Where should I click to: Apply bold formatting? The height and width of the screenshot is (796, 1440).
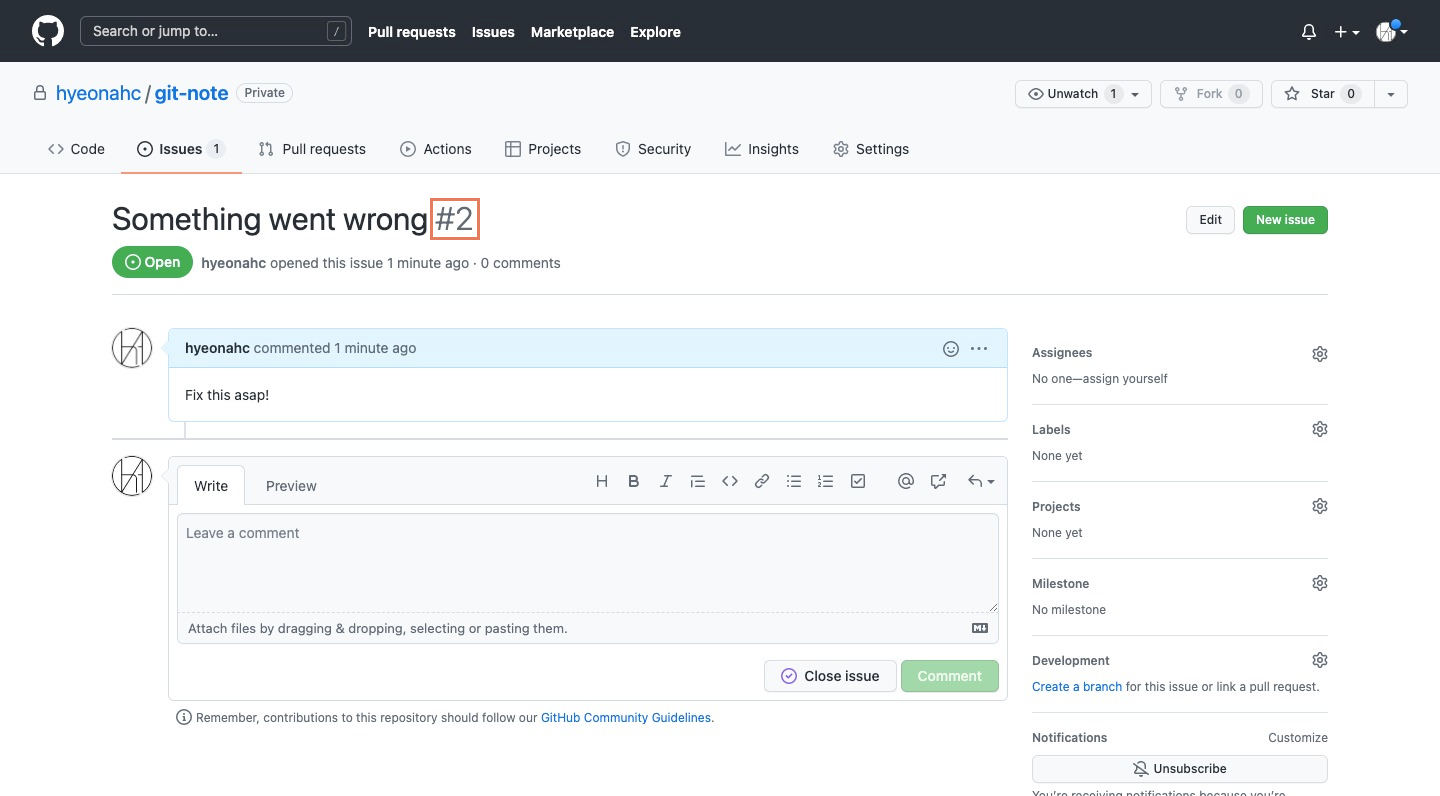(x=634, y=481)
